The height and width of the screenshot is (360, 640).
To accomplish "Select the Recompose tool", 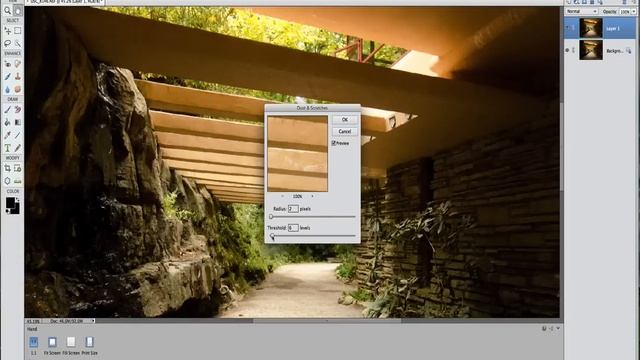I will point(18,168).
